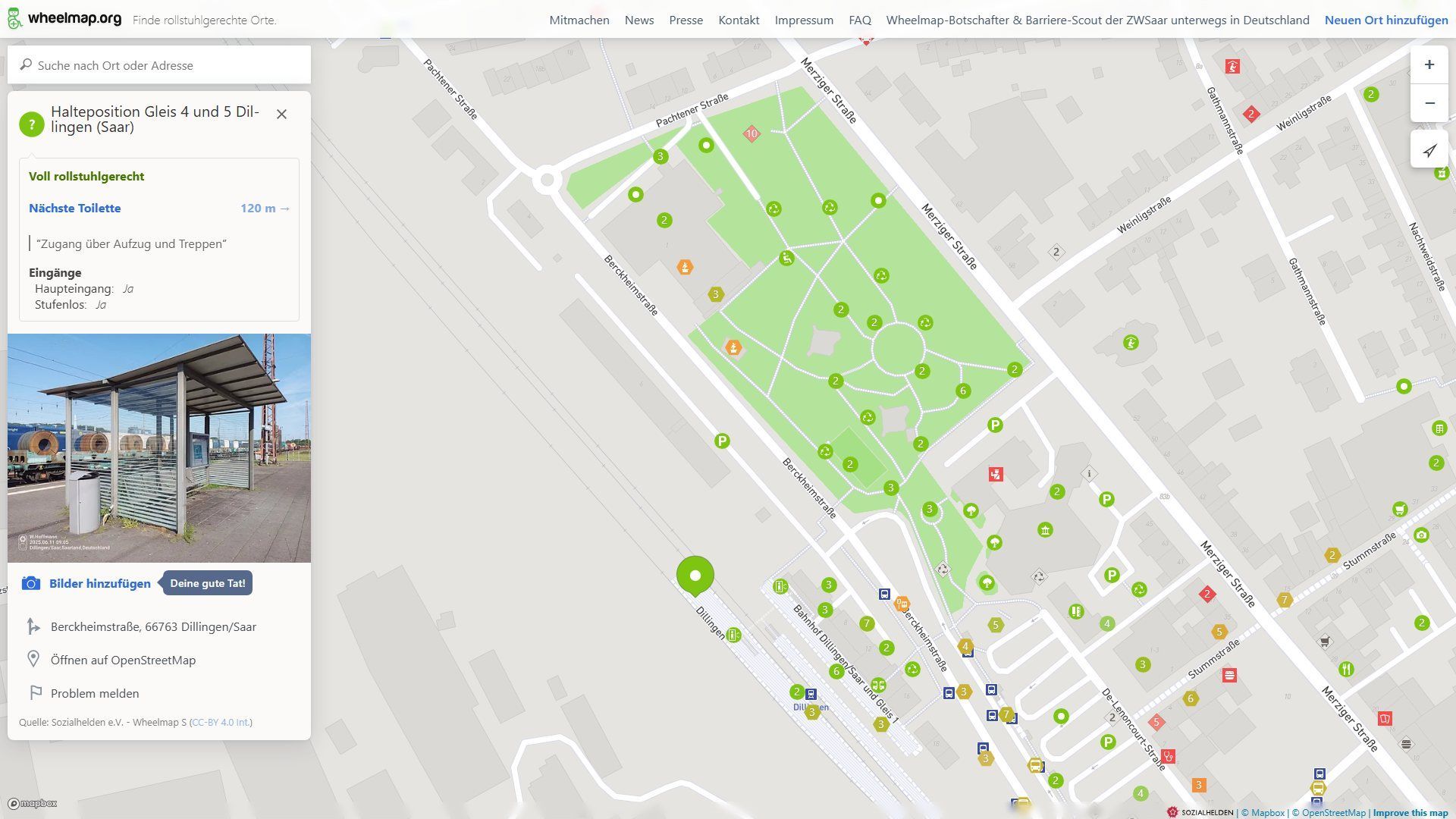Click the Improve this map link

(x=1410, y=812)
